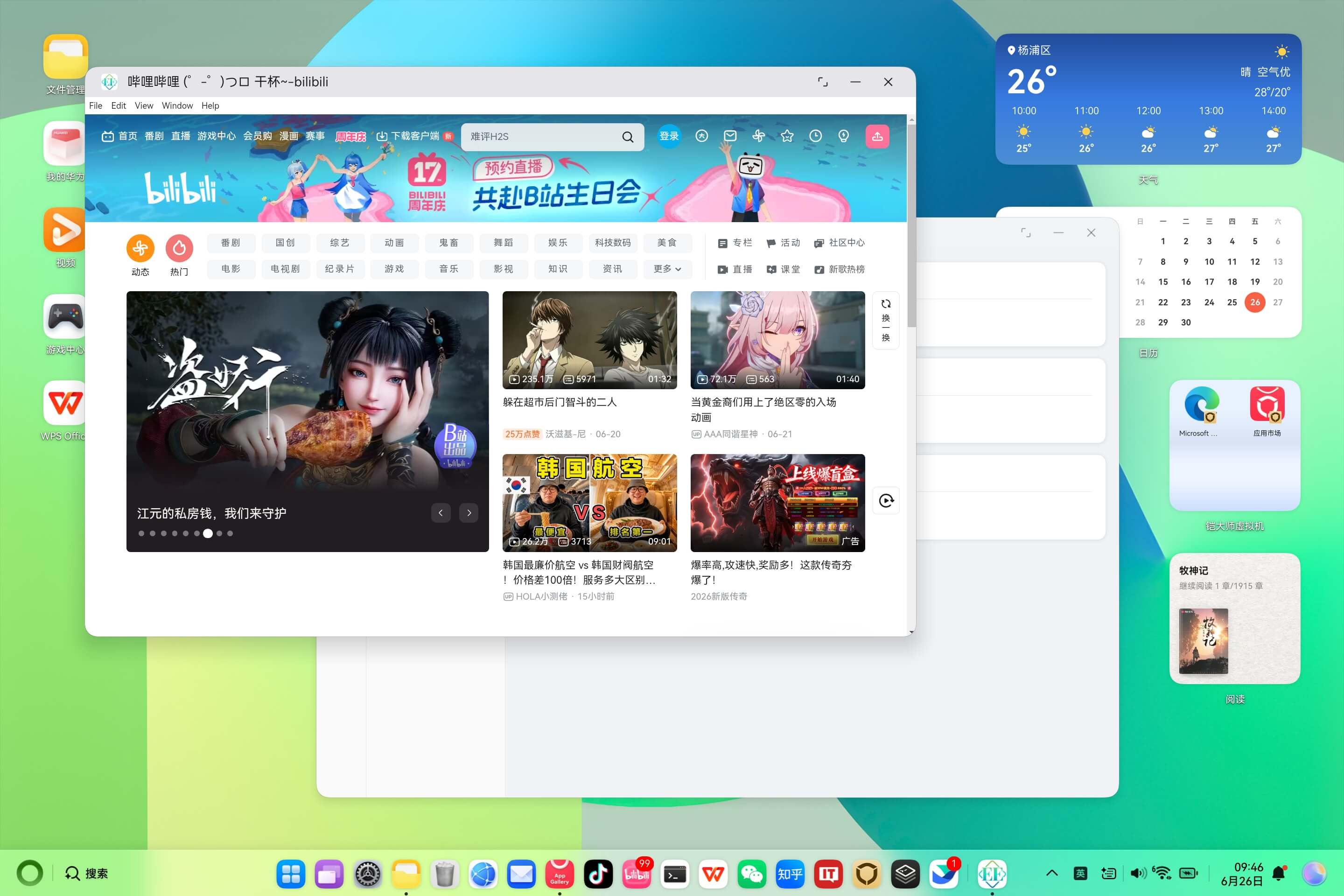Open the 韩国航空 comparison video thumbnail
Viewport: 1344px width, 896px height.
(590, 503)
